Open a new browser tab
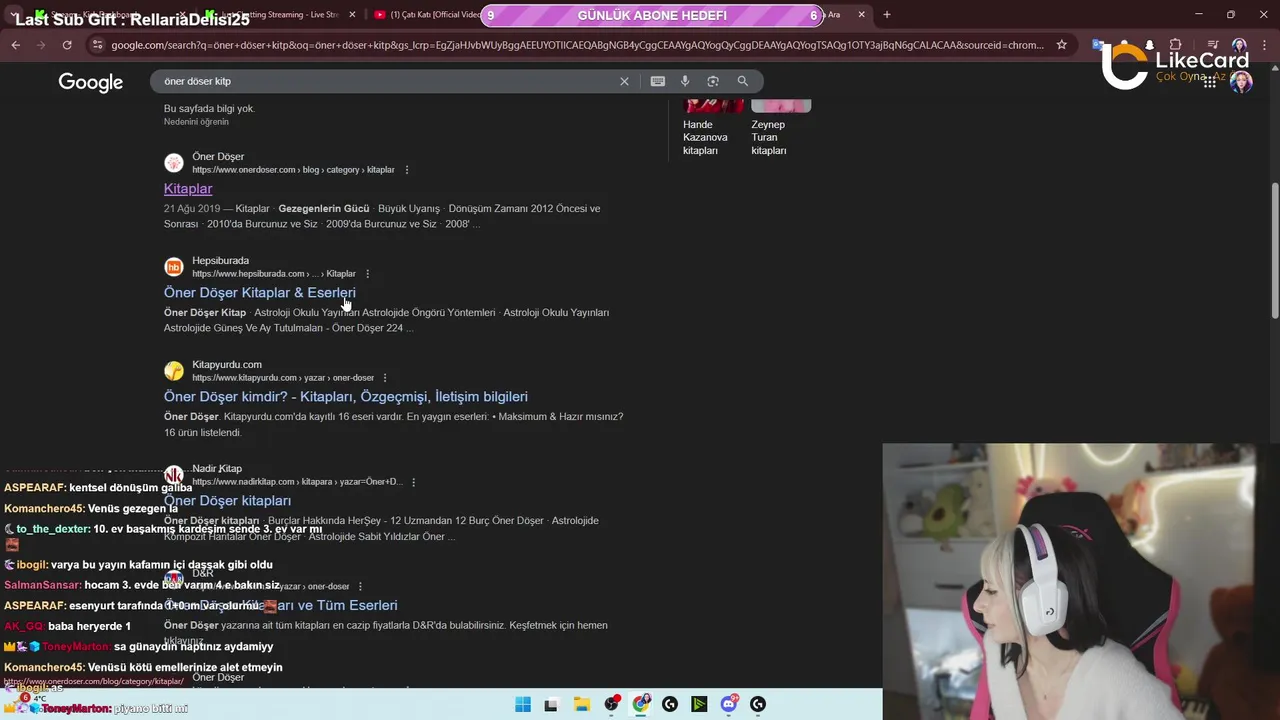Viewport: 1280px width, 720px height. [x=886, y=15]
